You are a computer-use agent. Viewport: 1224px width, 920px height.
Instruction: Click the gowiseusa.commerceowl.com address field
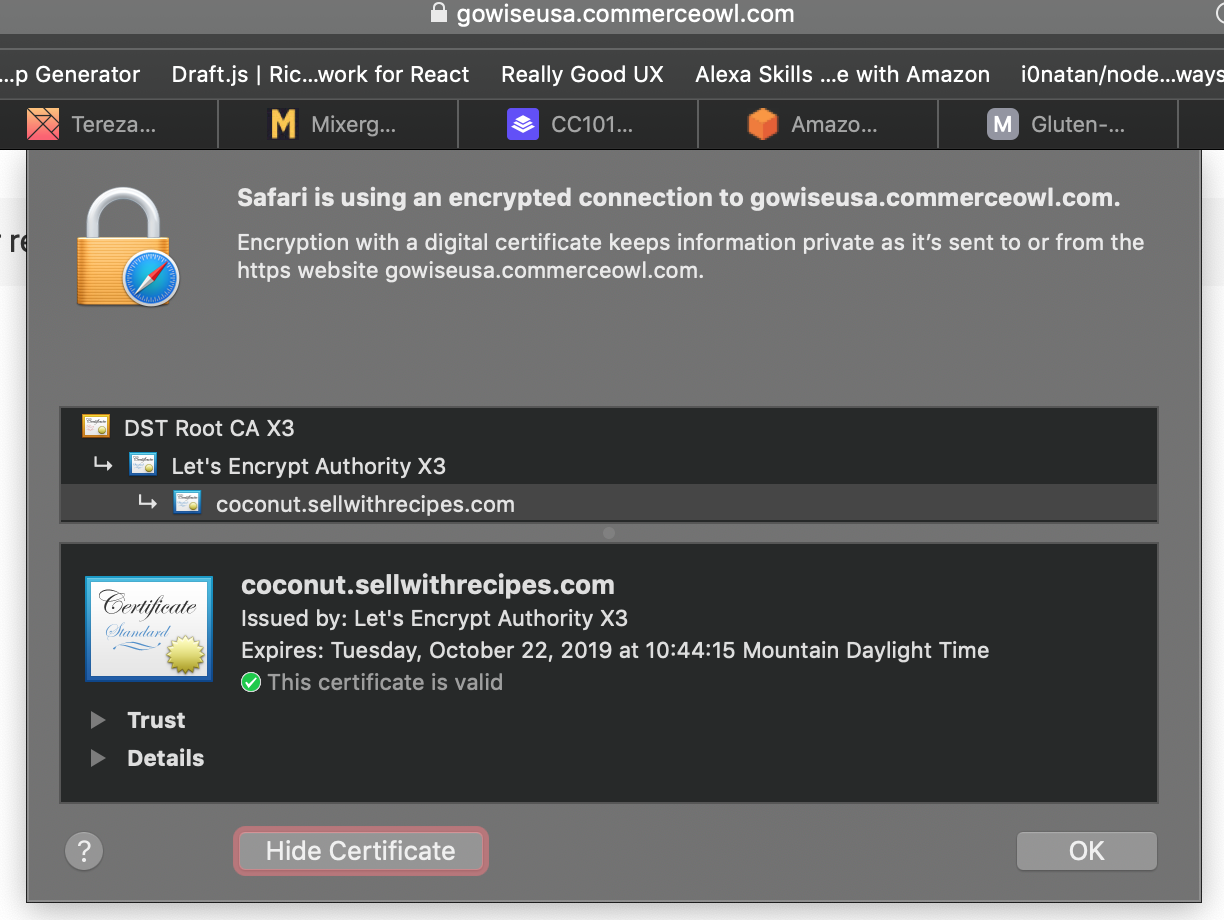point(625,14)
